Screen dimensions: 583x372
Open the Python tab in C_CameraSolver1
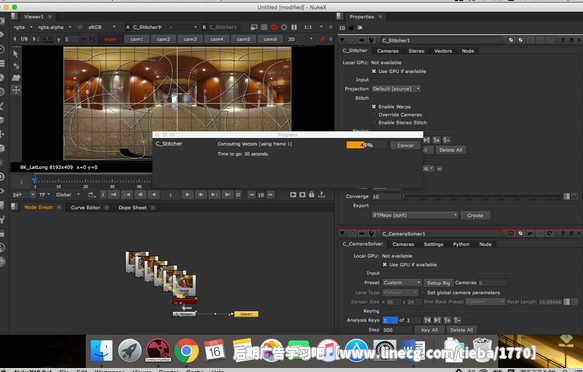(461, 244)
